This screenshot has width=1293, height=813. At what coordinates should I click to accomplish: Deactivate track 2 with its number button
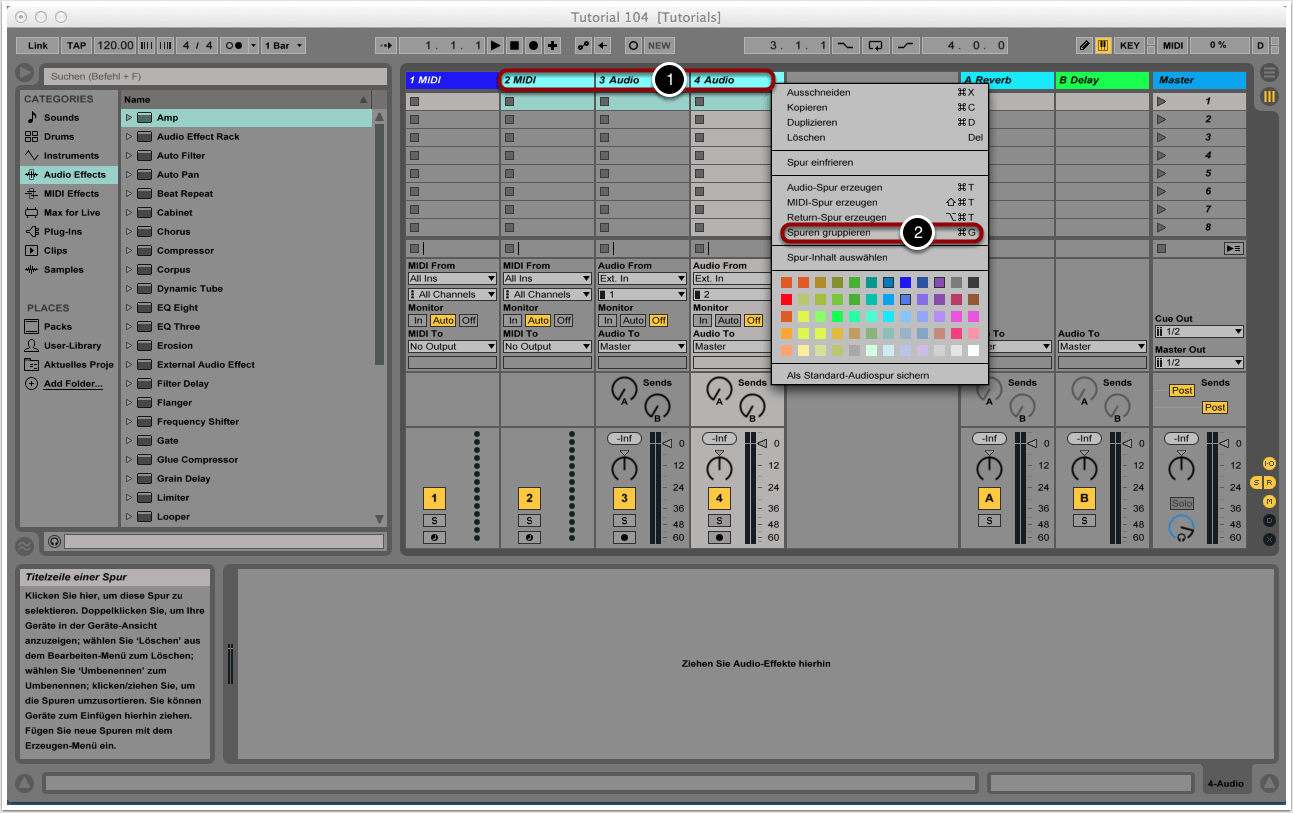point(529,498)
